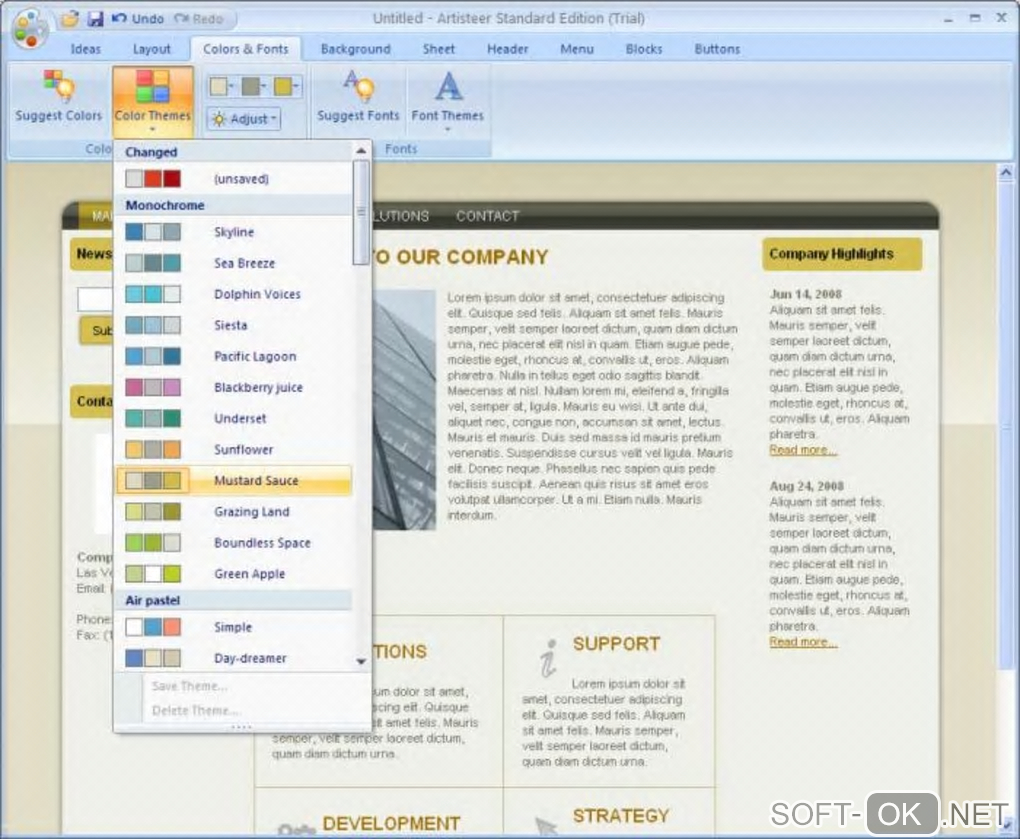1020x839 pixels.
Task: Select the (unsaved) color theme
Action: pyautogui.click(x=234, y=179)
